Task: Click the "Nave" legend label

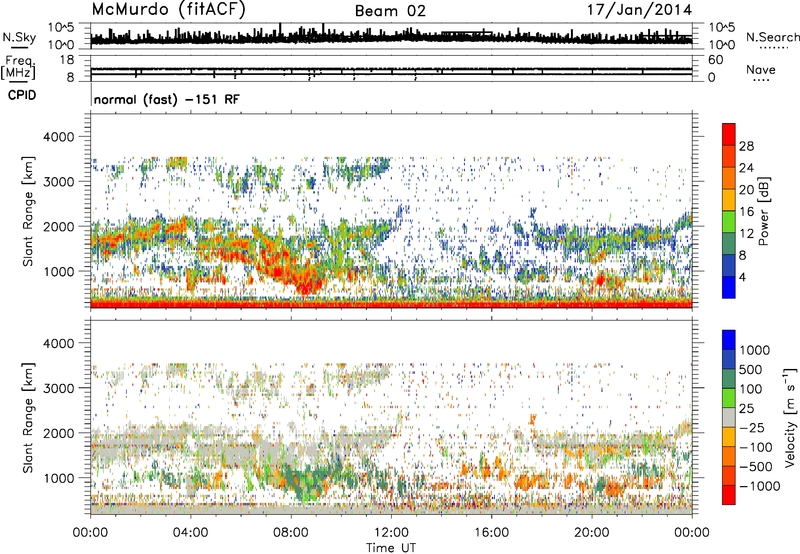Action: coord(761,69)
